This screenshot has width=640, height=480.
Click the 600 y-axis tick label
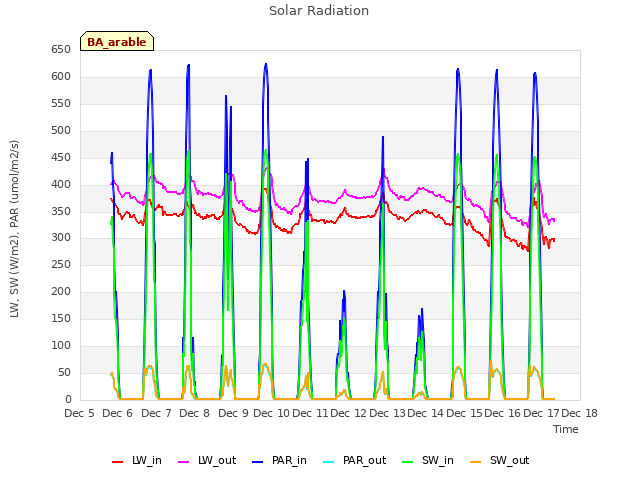(61, 76)
